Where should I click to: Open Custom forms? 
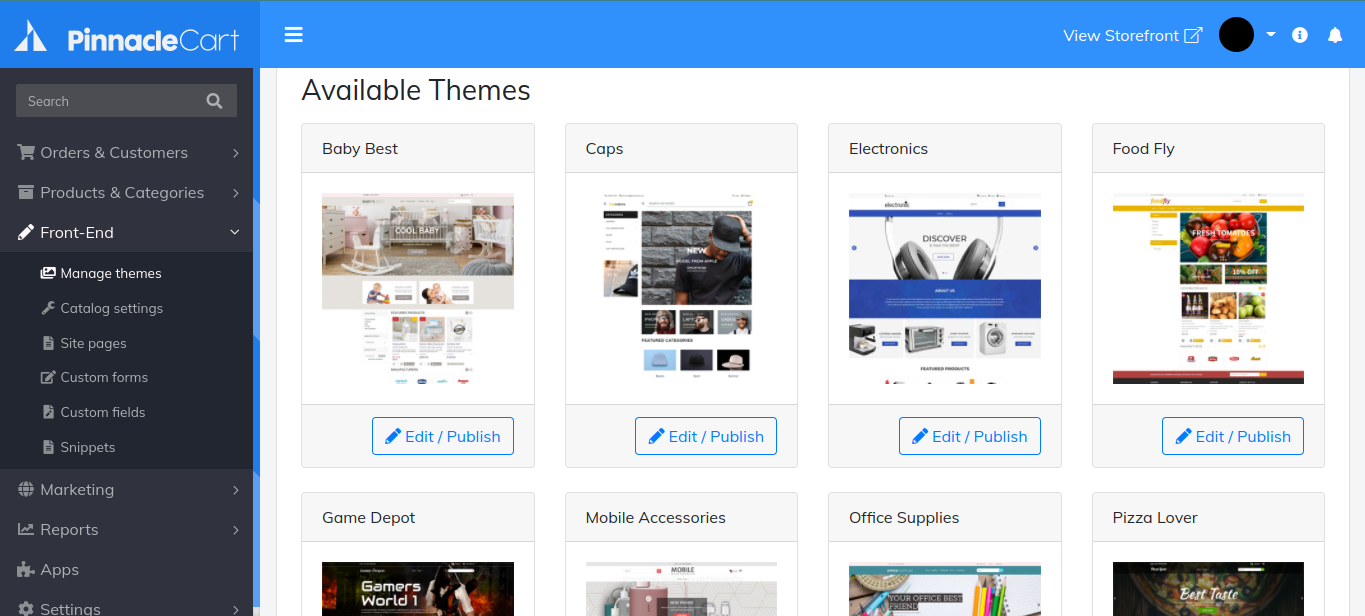click(104, 377)
